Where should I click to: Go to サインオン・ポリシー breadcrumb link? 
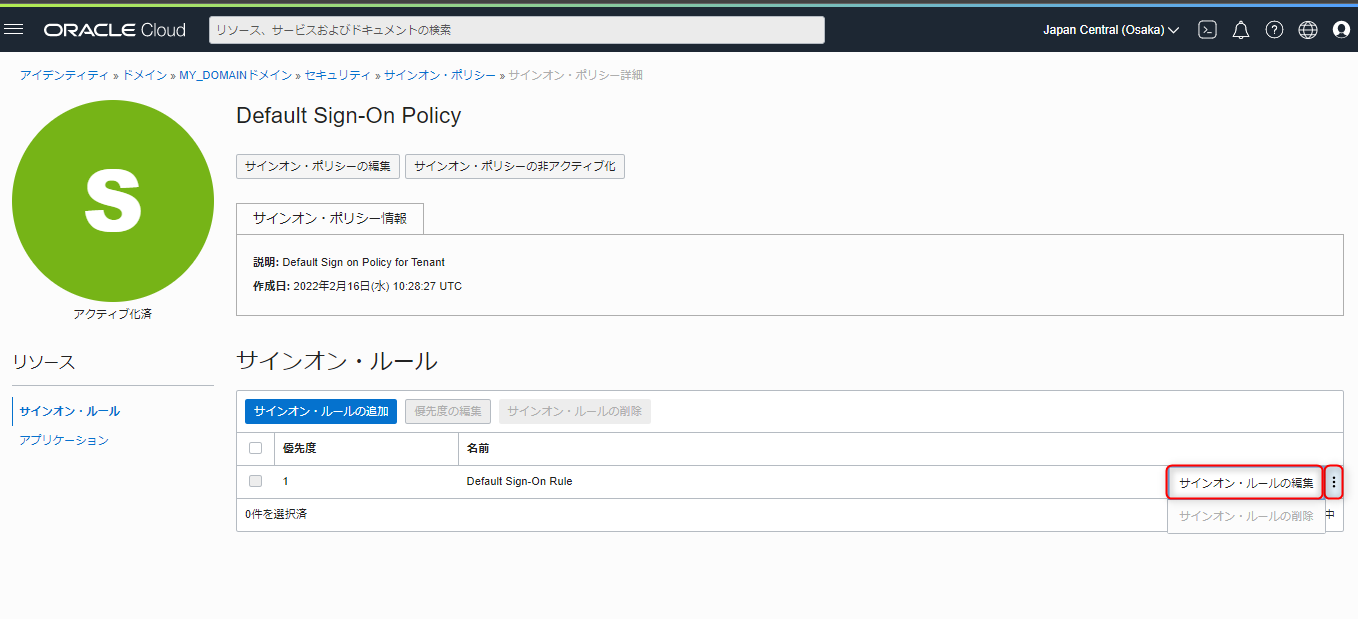pyautogui.click(x=440, y=75)
